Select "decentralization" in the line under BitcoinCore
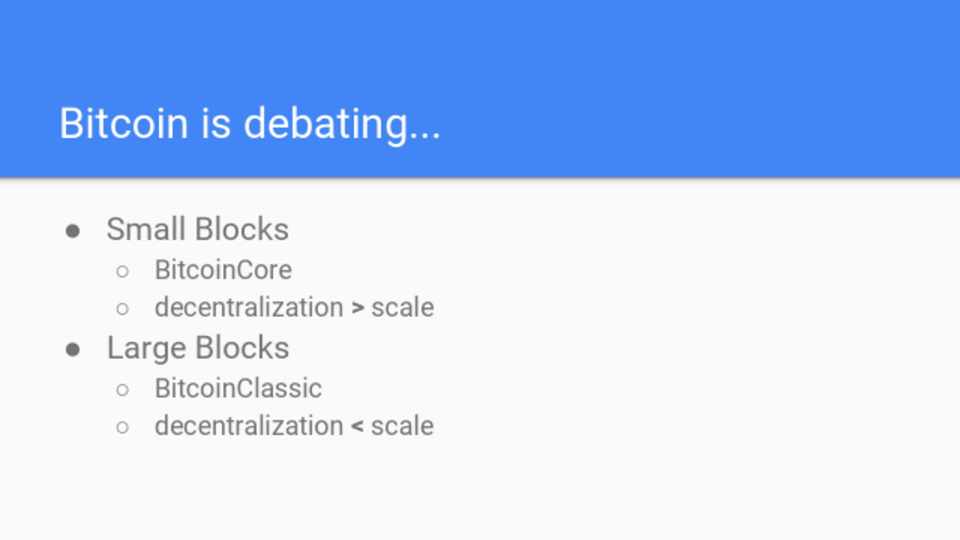Screen dimensions: 960x540 tap(249, 307)
